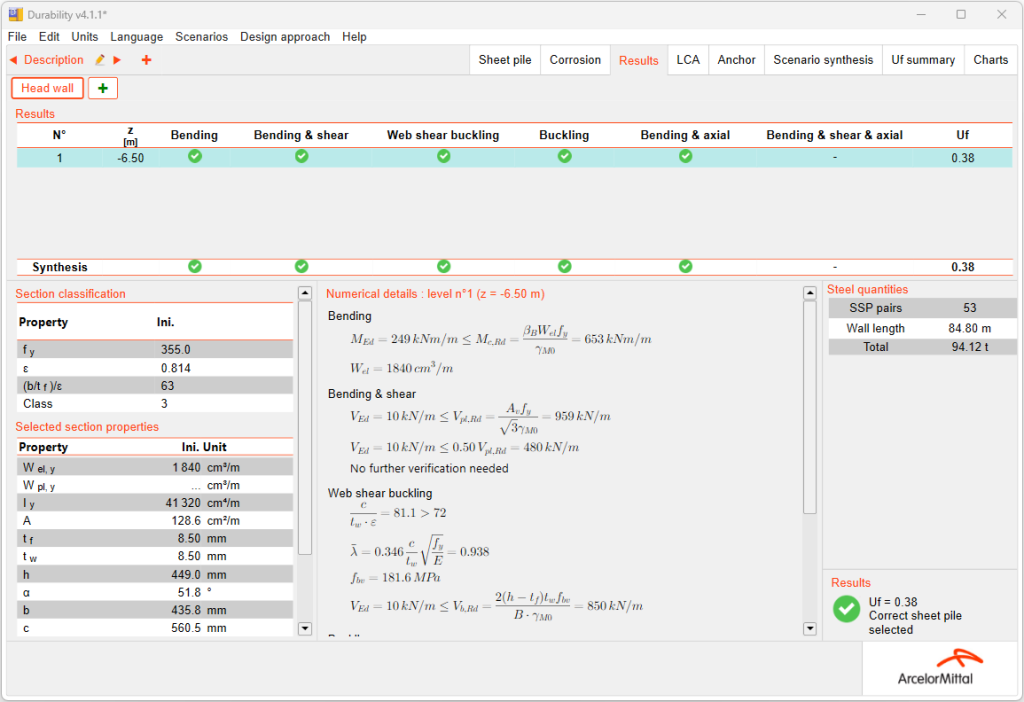Click the Synthesis row label
The width and height of the screenshot is (1024, 702).
tap(59, 267)
